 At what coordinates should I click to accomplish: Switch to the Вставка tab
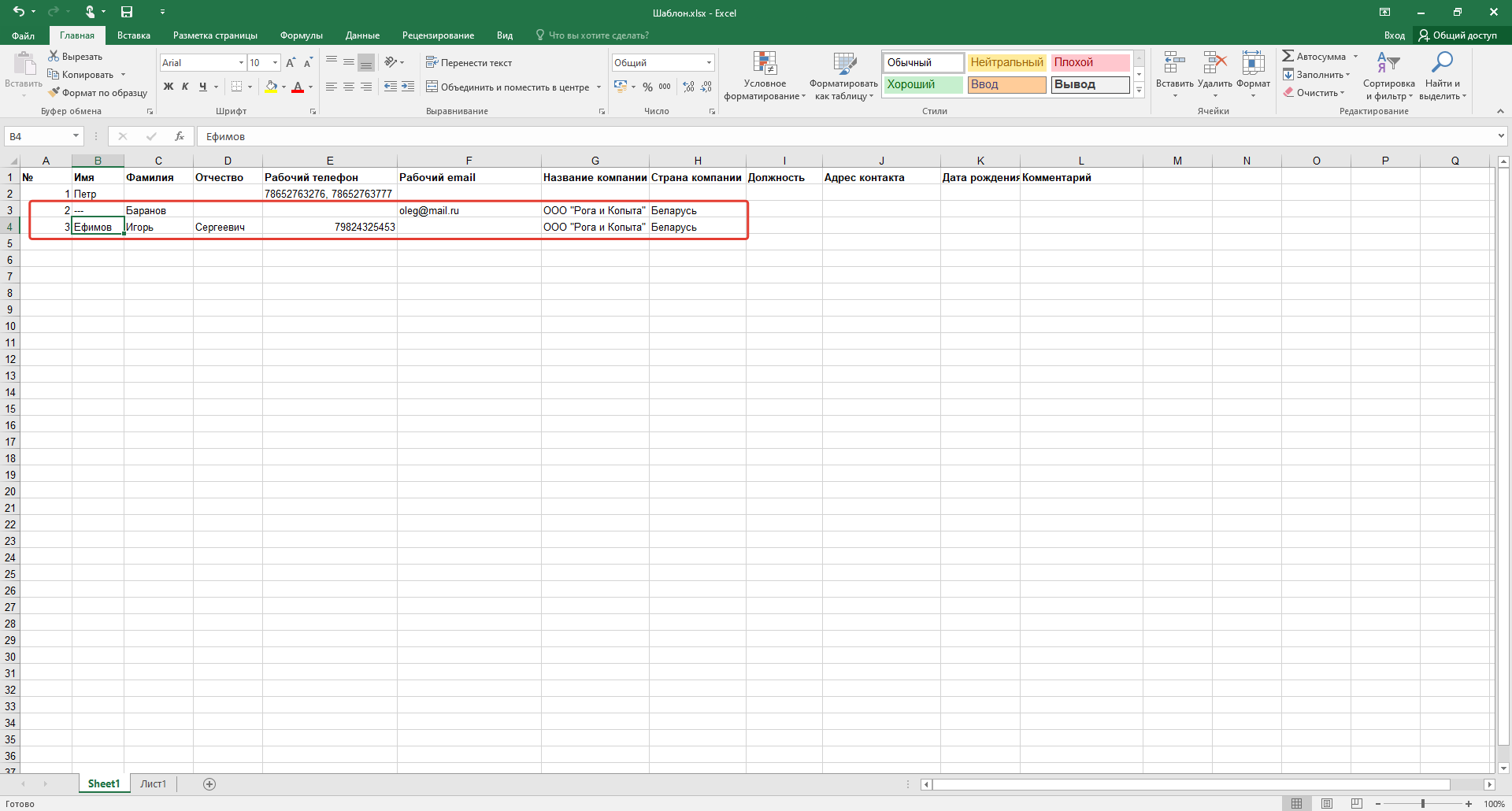134,35
